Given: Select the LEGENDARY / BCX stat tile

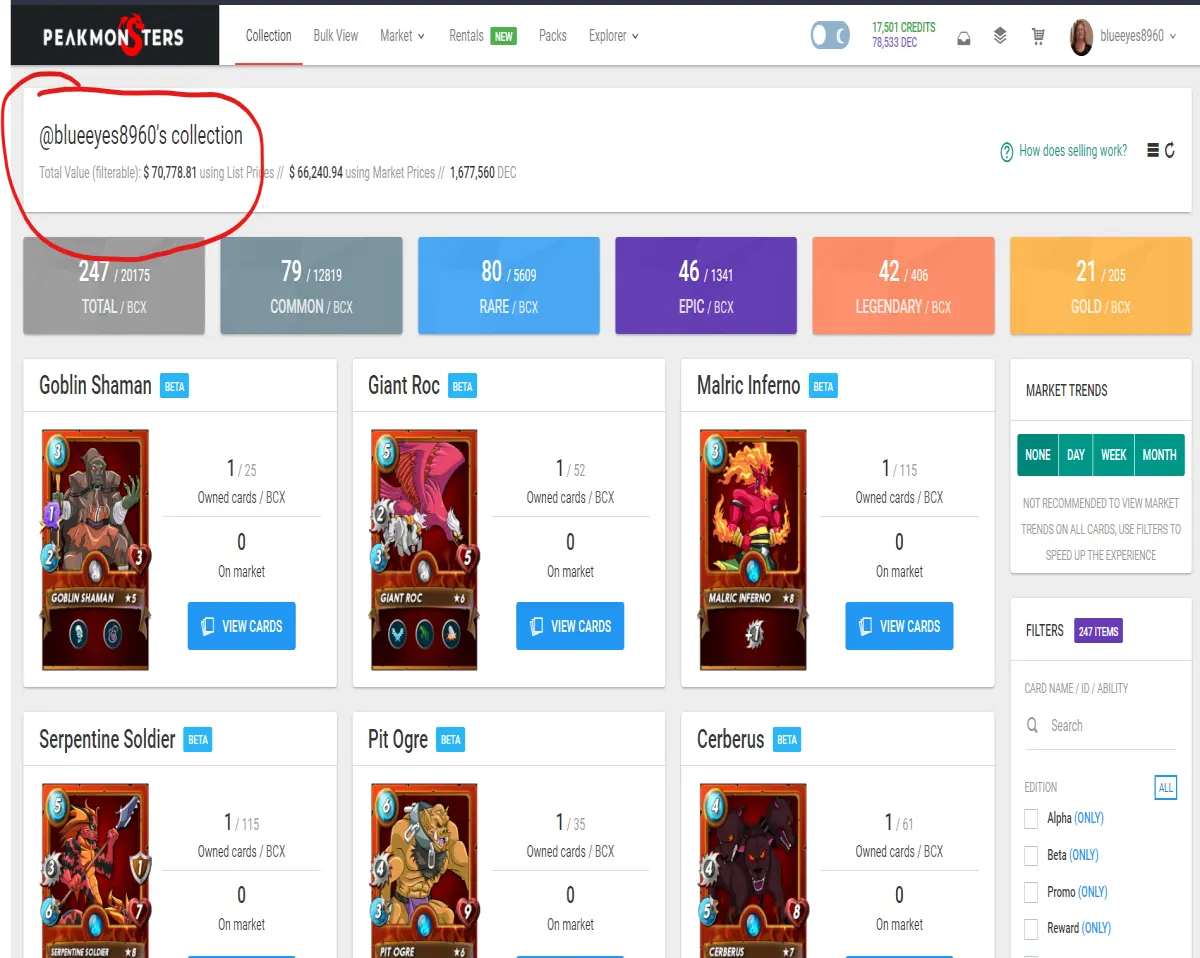Looking at the screenshot, I should pyautogui.click(x=904, y=286).
